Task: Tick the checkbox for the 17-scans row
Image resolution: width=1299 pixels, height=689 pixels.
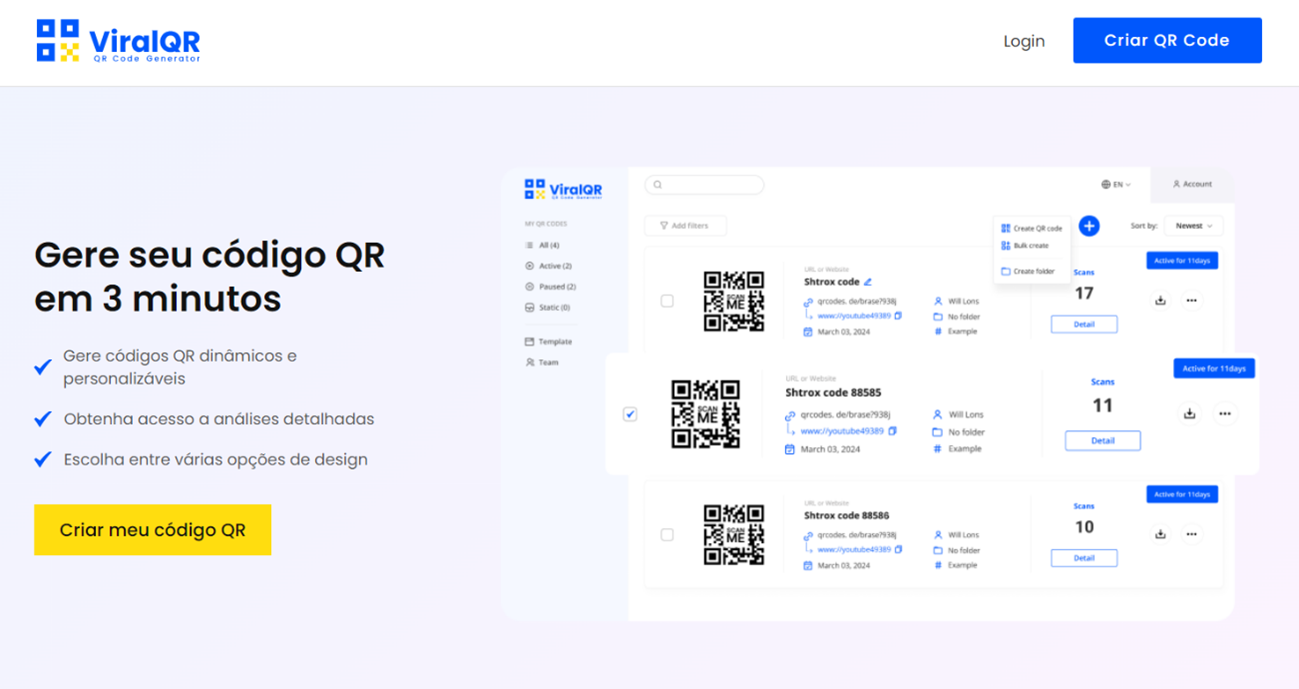Action: [667, 301]
